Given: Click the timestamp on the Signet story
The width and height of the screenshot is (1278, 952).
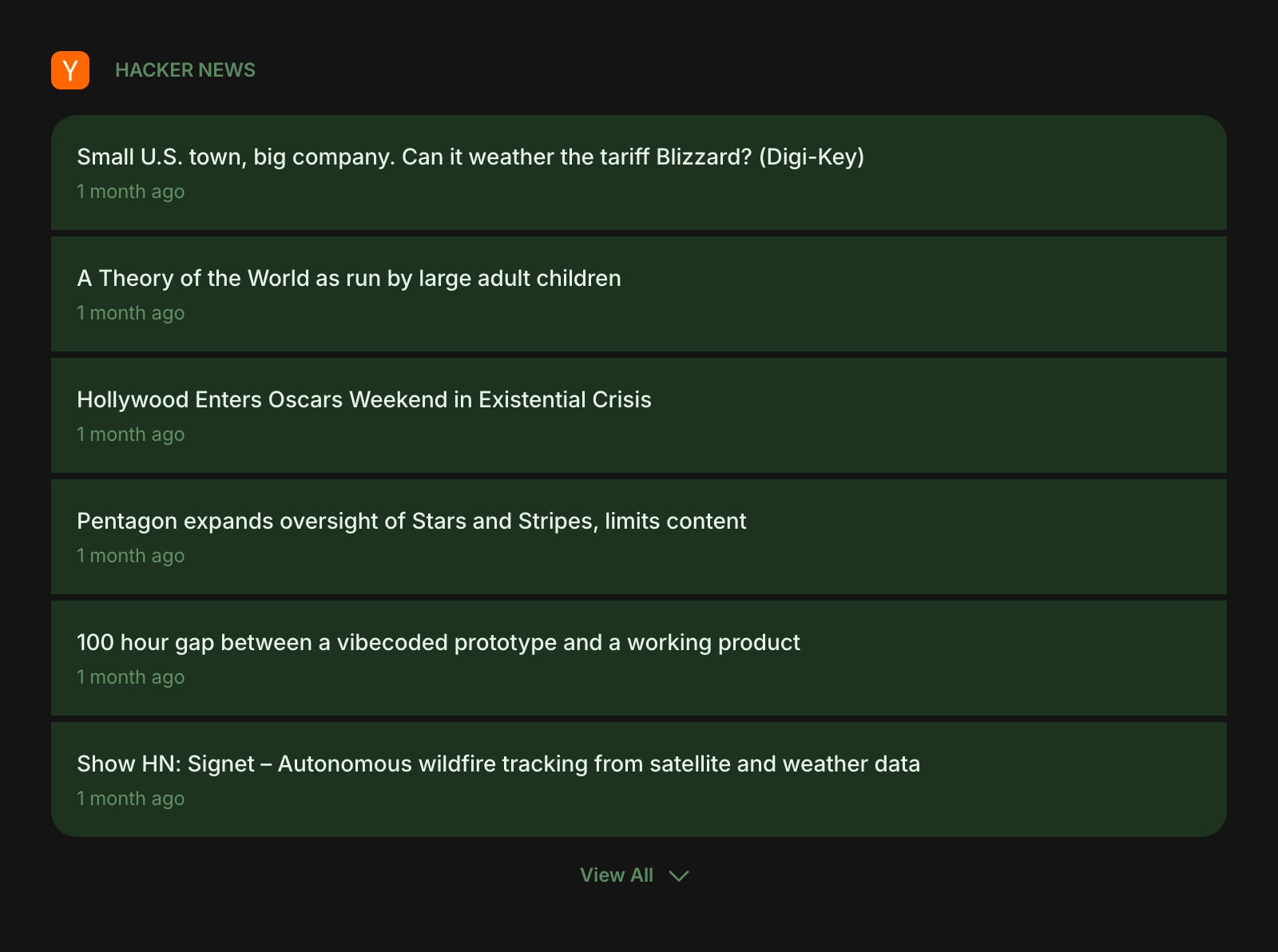Looking at the screenshot, I should click(x=130, y=798).
